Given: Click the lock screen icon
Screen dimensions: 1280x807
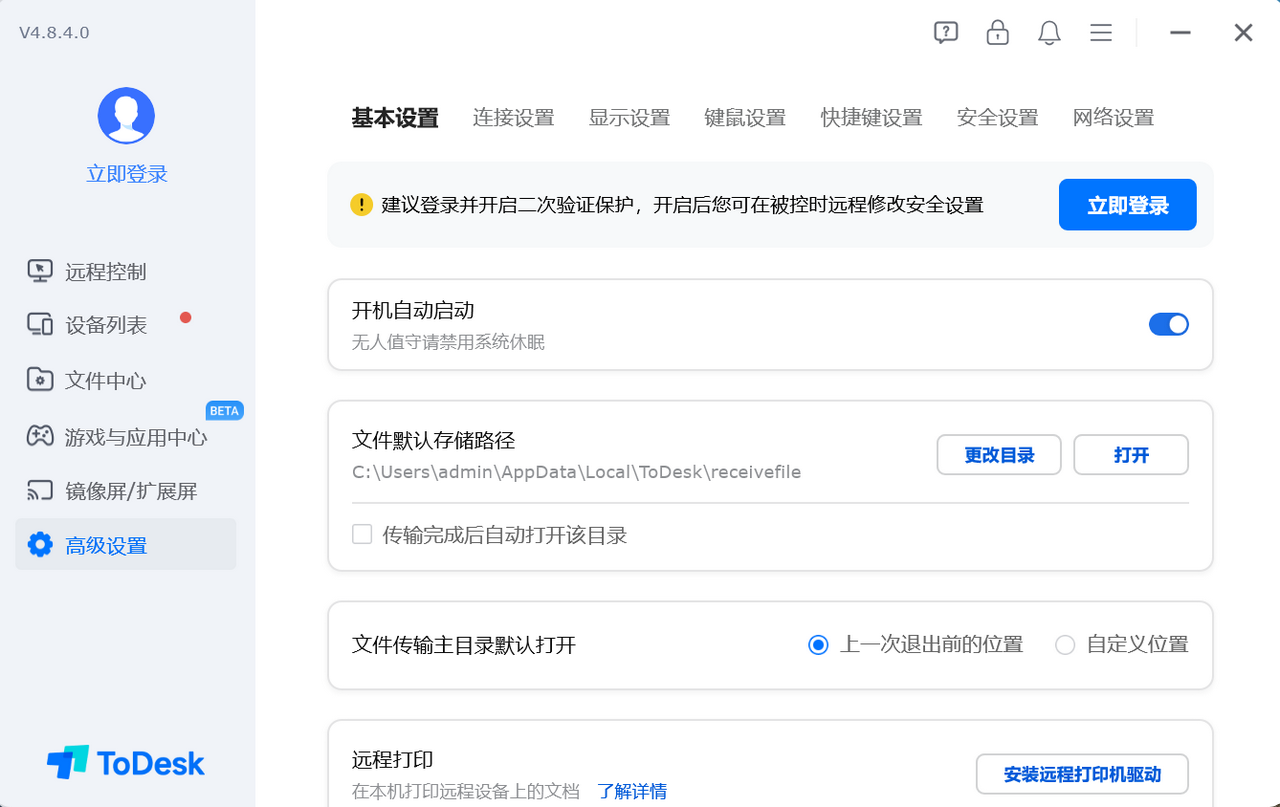Looking at the screenshot, I should point(997,32).
